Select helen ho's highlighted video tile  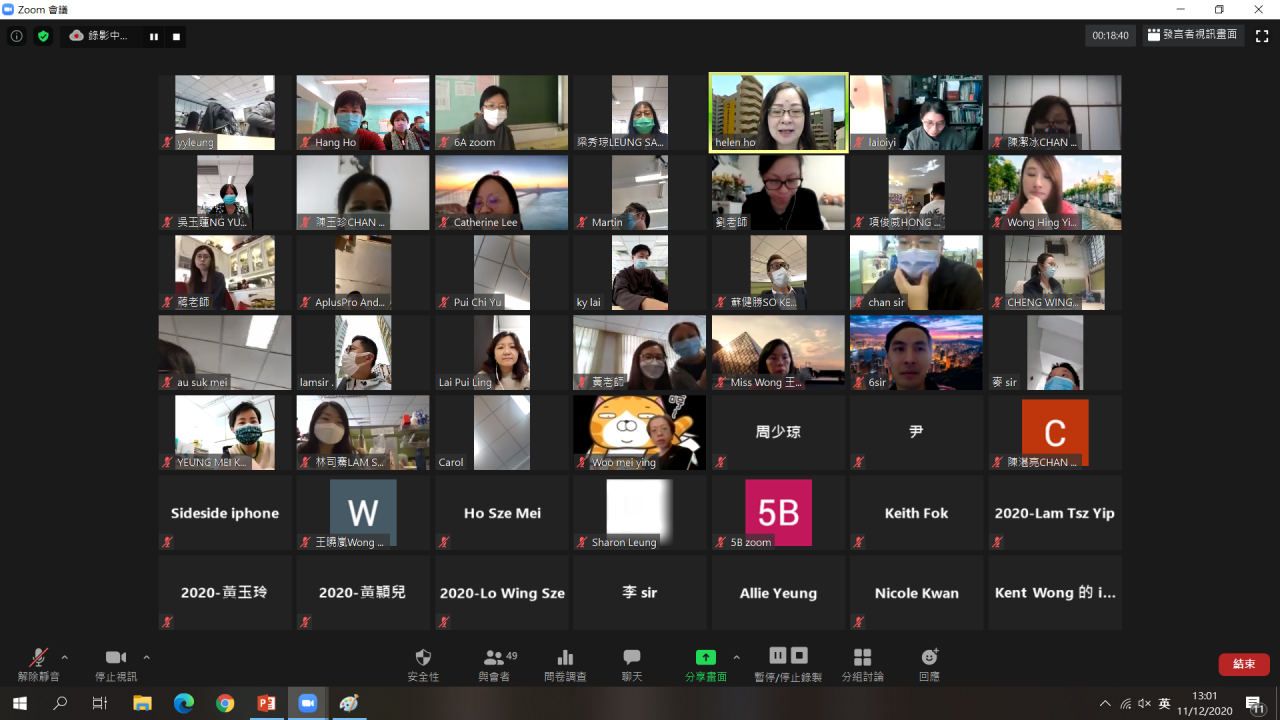tap(778, 112)
